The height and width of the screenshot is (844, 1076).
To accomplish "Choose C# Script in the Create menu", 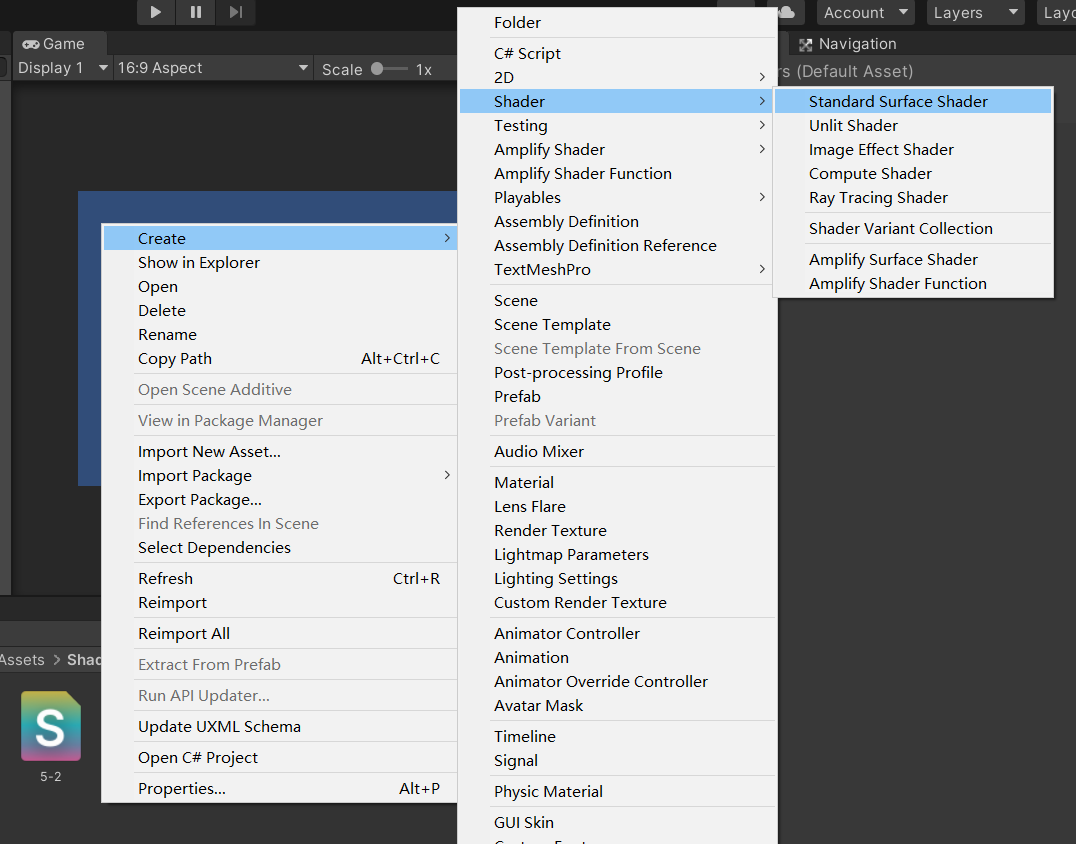I will coord(618,54).
